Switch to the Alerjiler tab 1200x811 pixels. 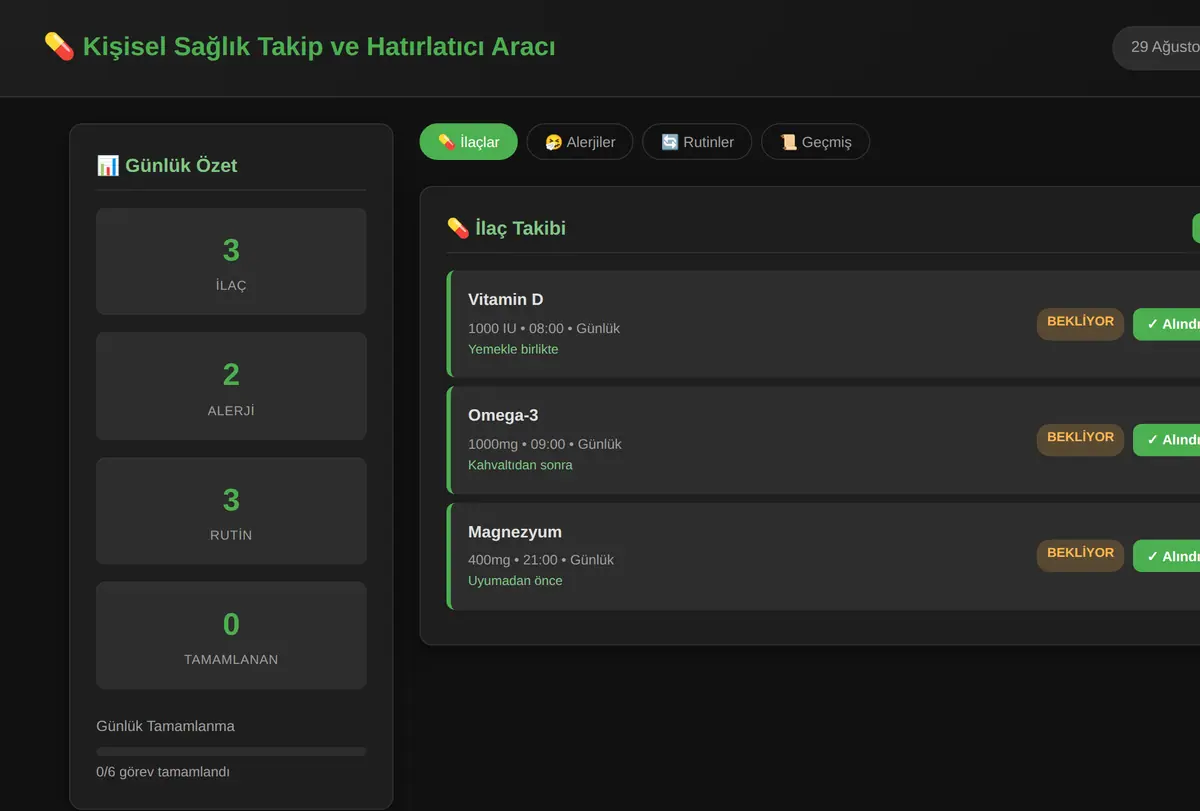click(x=580, y=142)
